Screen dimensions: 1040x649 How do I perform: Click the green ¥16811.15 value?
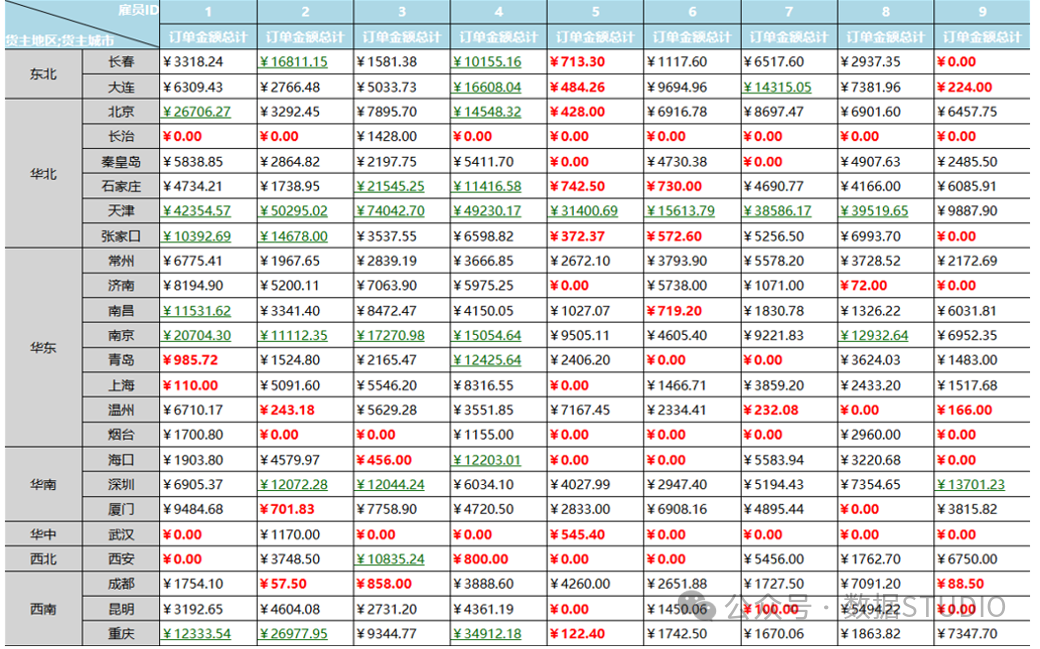point(294,62)
